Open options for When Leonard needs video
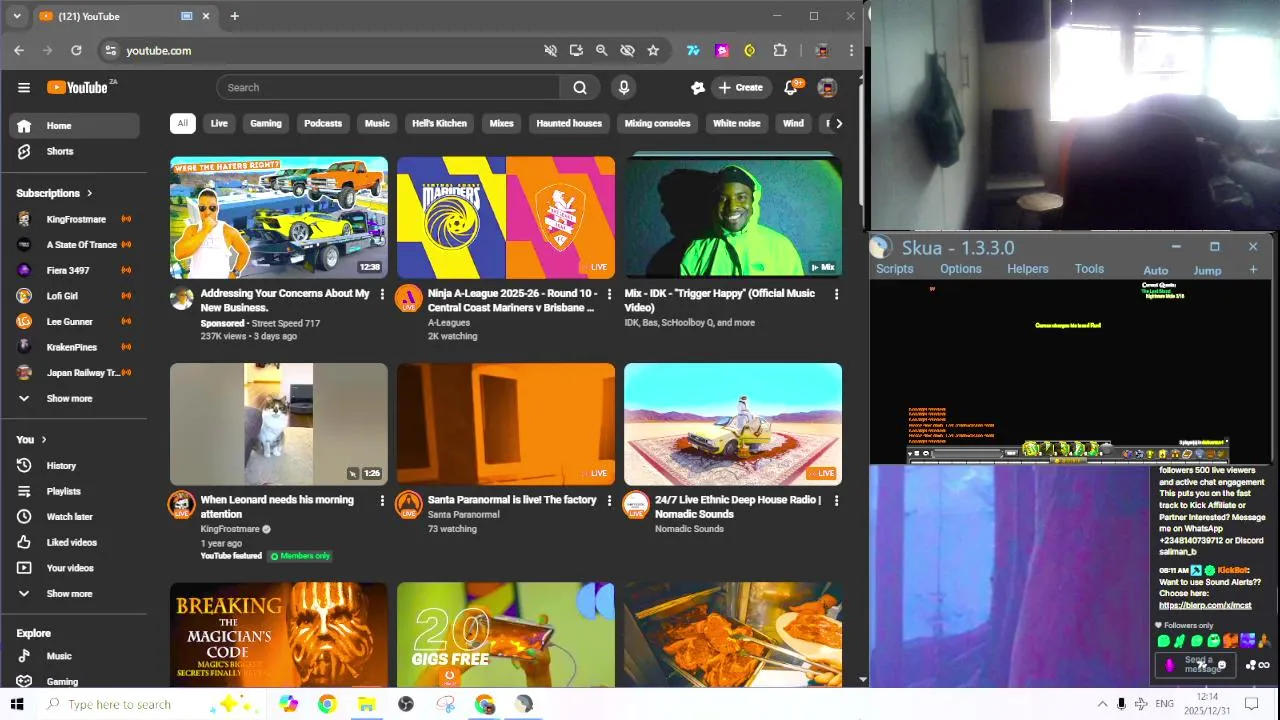This screenshot has width=1280, height=720. click(x=382, y=500)
